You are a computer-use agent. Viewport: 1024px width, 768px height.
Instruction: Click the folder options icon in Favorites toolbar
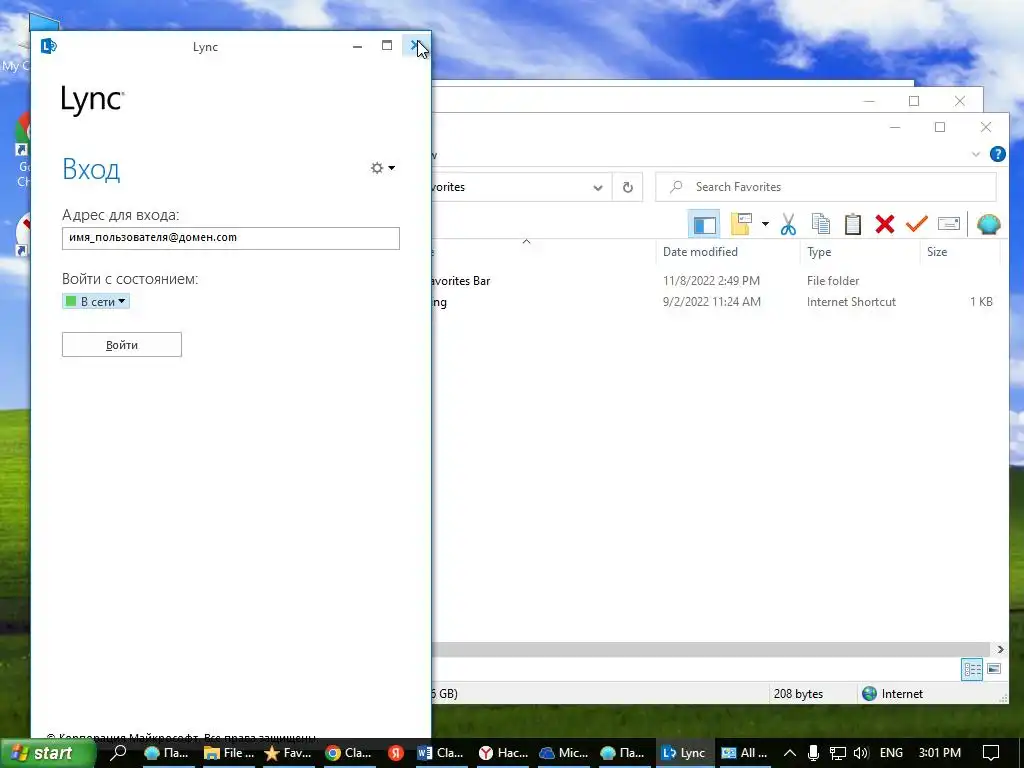pos(741,224)
